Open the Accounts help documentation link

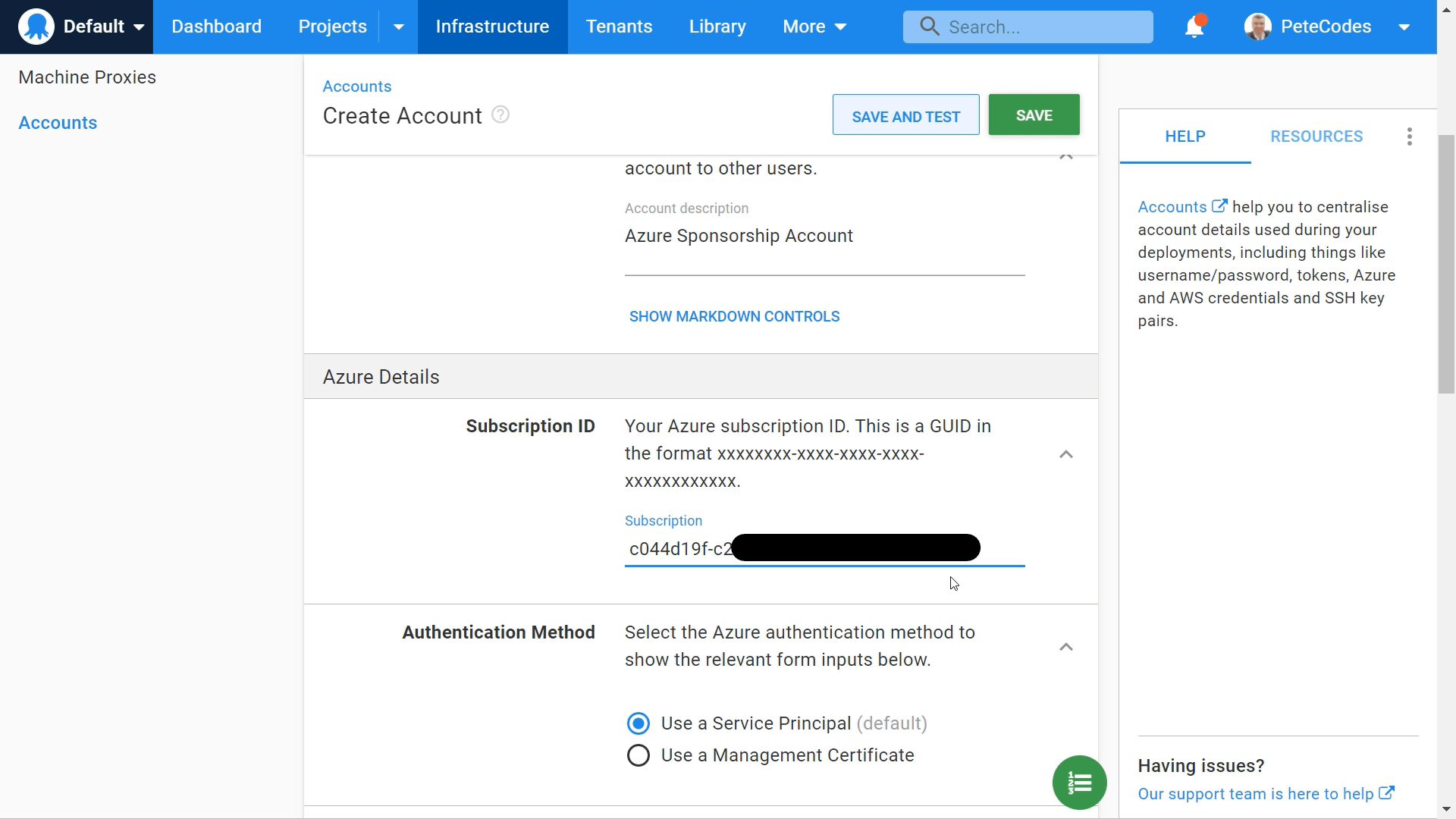pyautogui.click(x=1181, y=207)
